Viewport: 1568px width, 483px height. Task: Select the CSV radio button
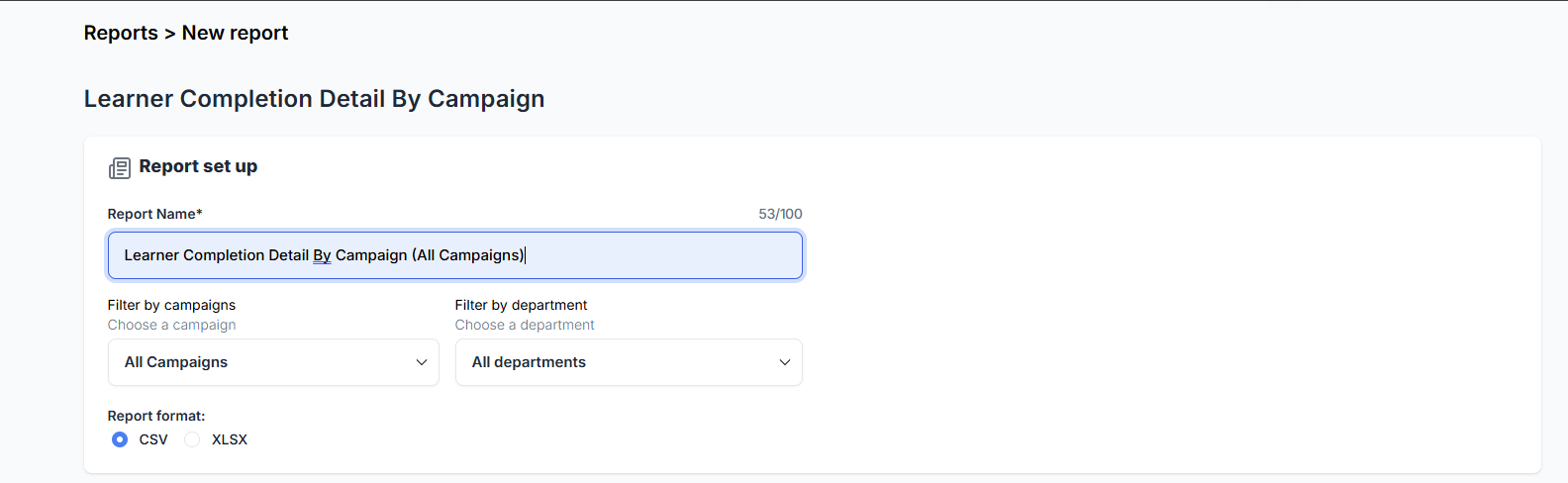tap(120, 439)
